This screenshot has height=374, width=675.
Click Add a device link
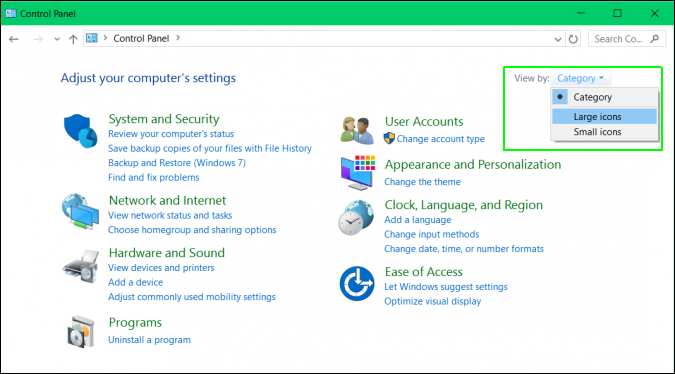(x=136, y=282)
